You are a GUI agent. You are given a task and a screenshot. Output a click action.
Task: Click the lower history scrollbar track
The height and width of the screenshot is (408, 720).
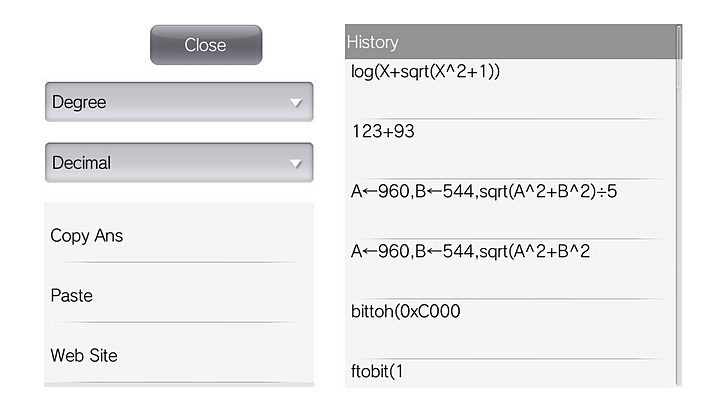coord(679,300)
